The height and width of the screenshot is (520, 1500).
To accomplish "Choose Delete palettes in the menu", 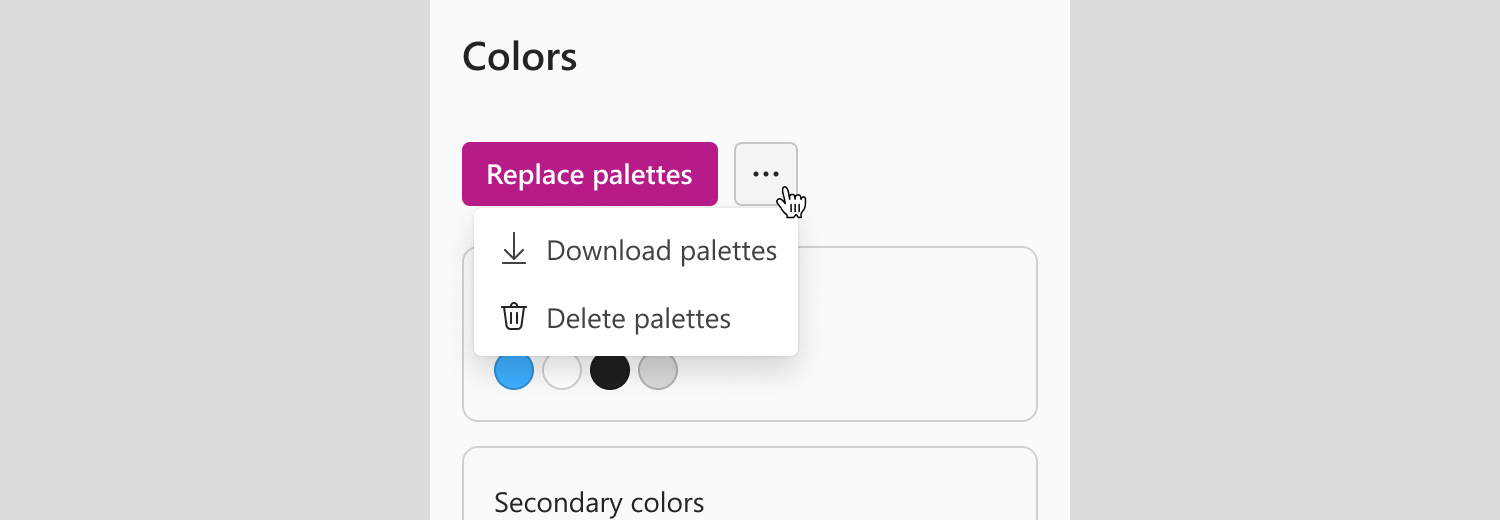I will 636,318.
